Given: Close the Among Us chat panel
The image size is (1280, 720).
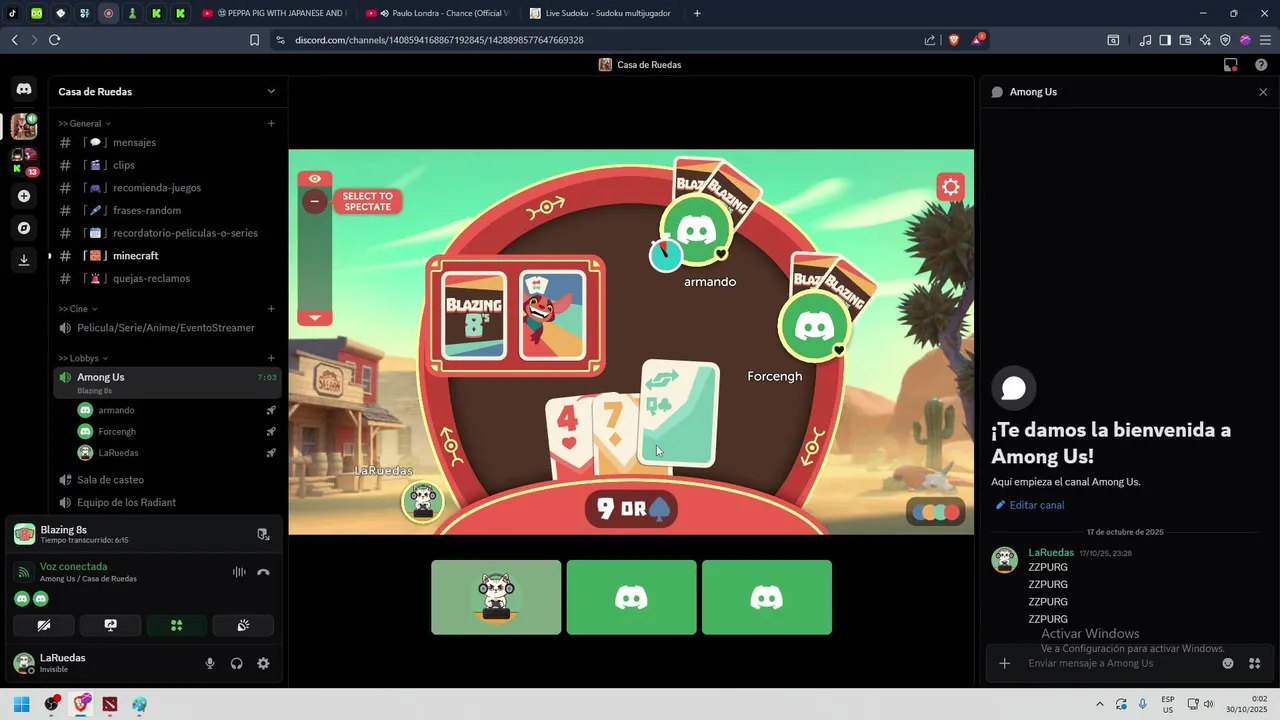Looking at the screenshot, I should click(x=1263, y=92).
